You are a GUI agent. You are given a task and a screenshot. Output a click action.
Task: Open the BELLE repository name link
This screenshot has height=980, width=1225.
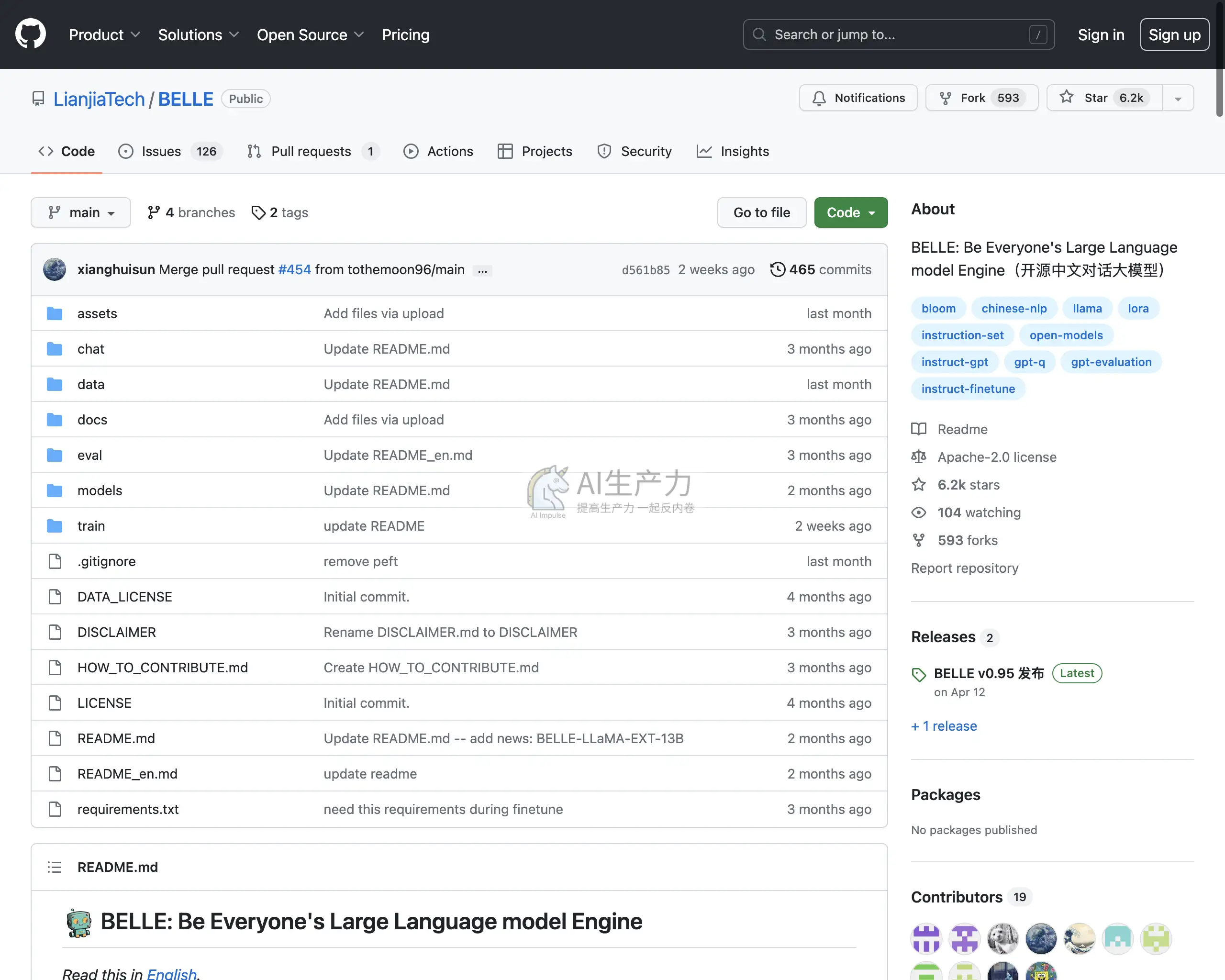pyautogui.click(x=186, y=99)
